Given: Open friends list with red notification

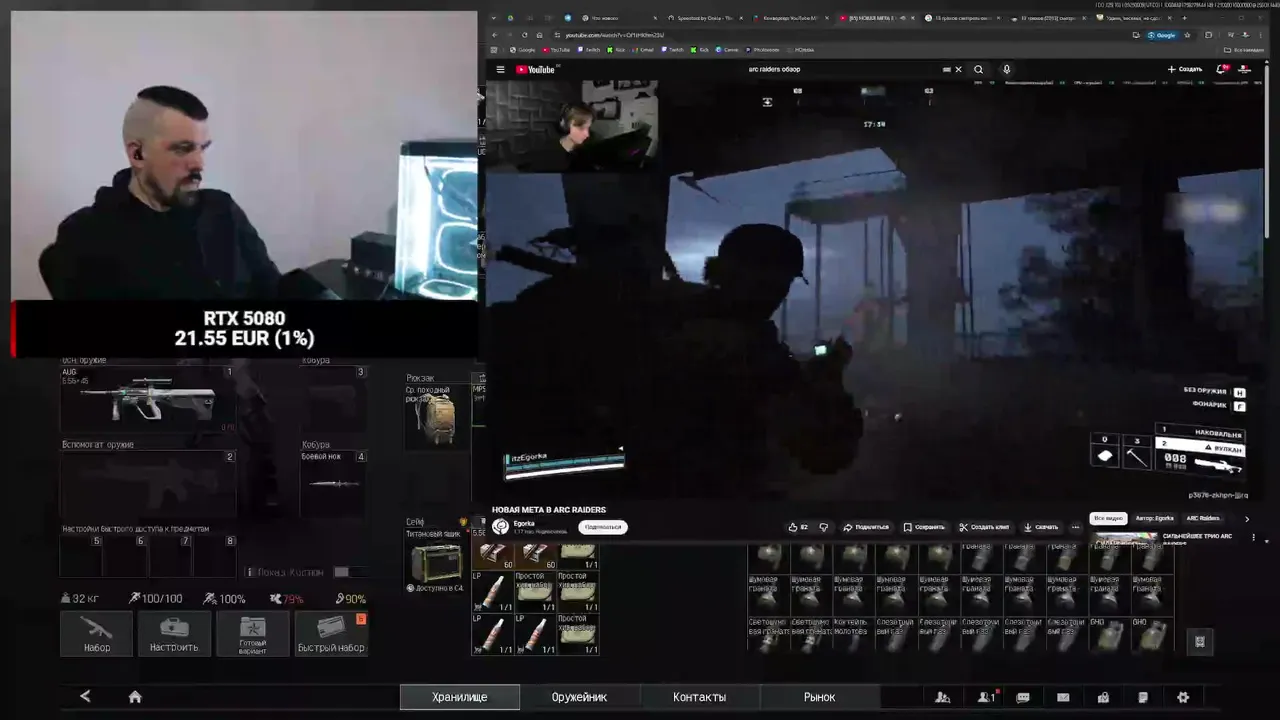Looking at the screenshot, I should 986,697.
